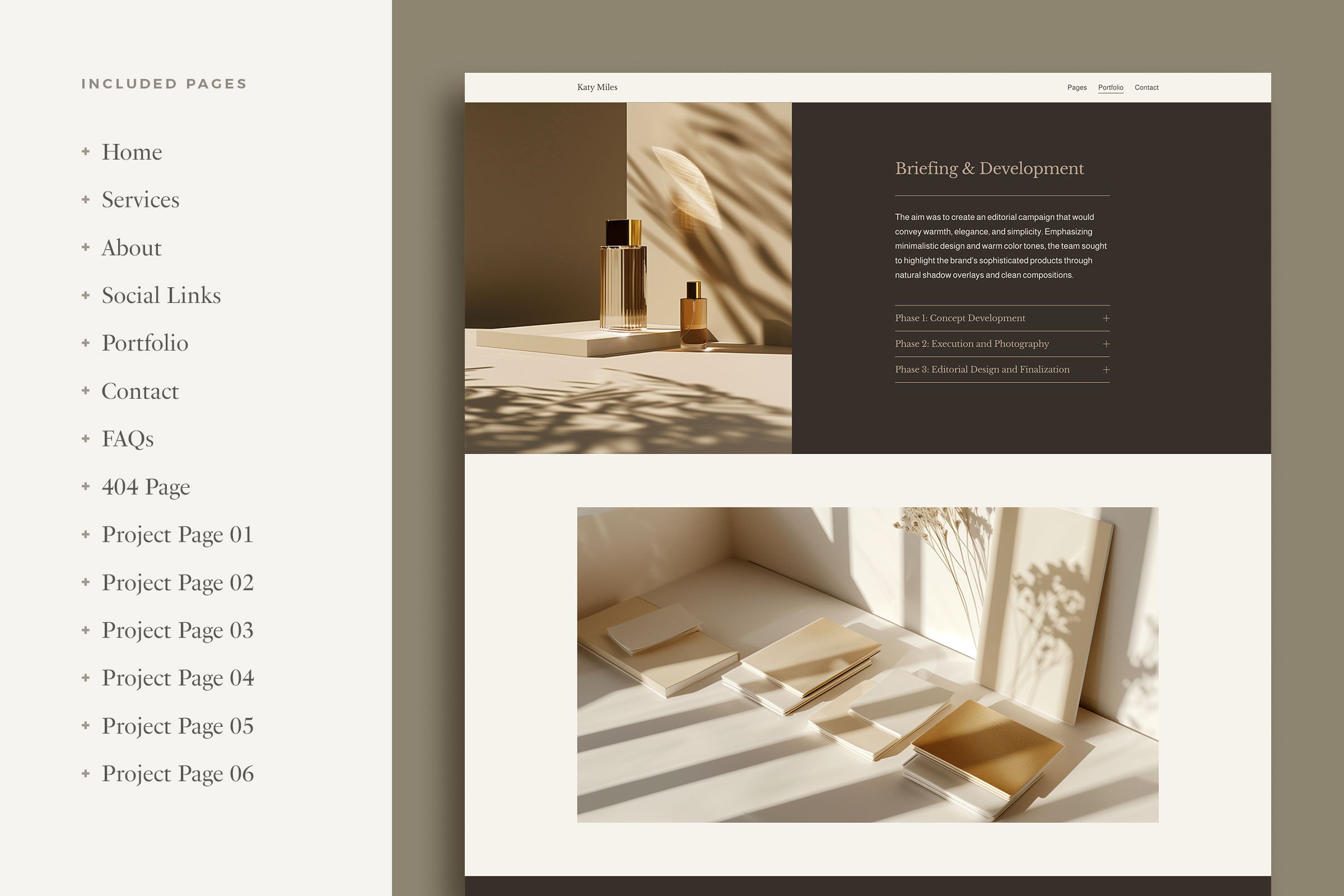Click plus icon beside Home
This screenshot has width=1344, height=896.
point(86,151)
